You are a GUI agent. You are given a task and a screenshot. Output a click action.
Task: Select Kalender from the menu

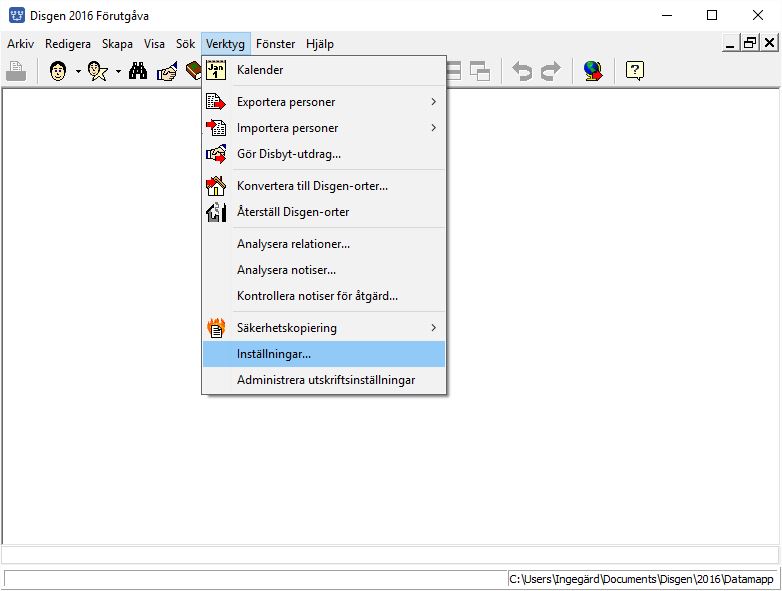tap(324, 70)
